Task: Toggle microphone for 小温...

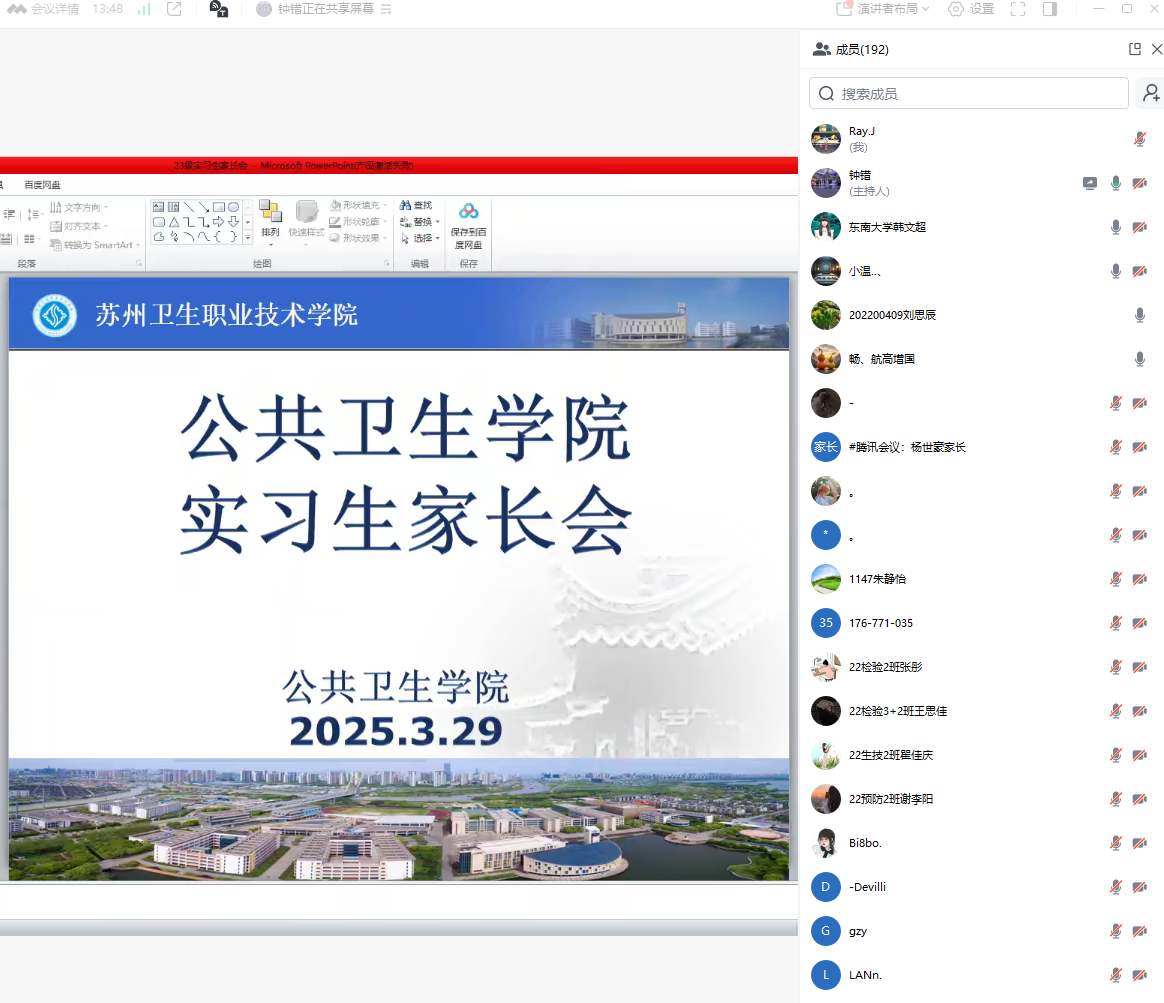Action: [1116, 271]
